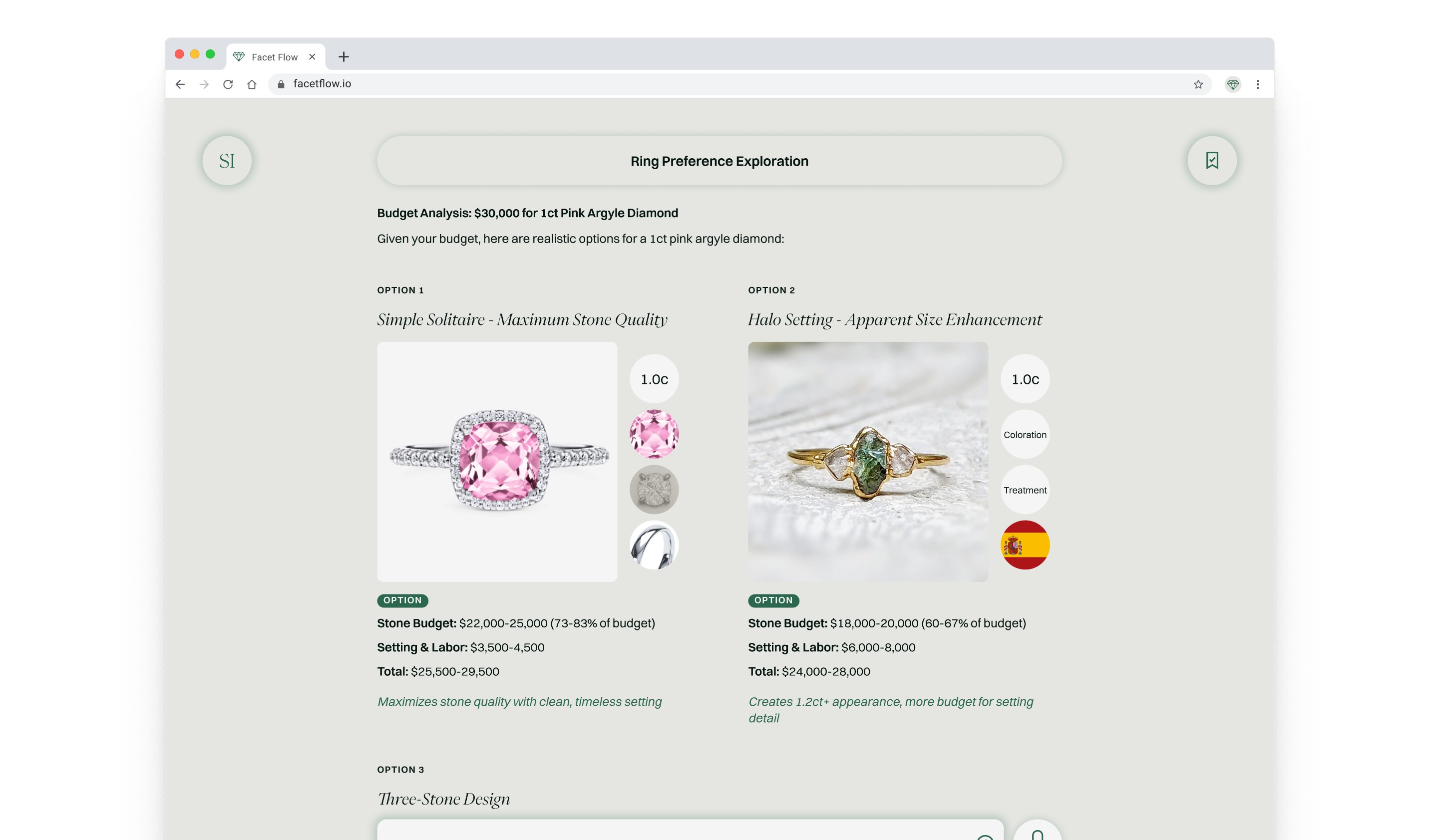
Task: Navigate back in browser
Action: click(180, 84)
